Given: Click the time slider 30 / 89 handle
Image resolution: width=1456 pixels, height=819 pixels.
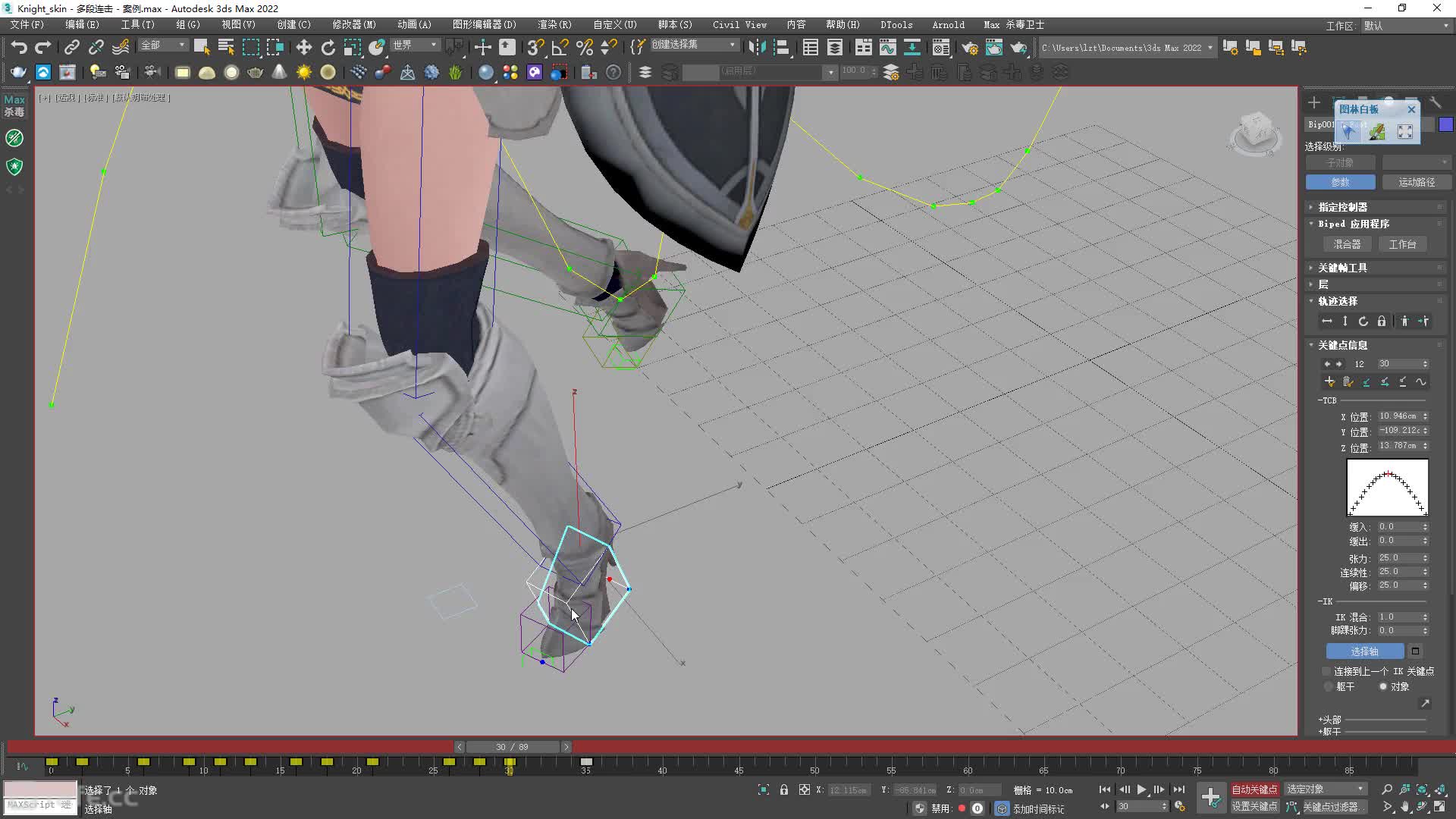Looking at the screenshot, I should coord(513,747).
